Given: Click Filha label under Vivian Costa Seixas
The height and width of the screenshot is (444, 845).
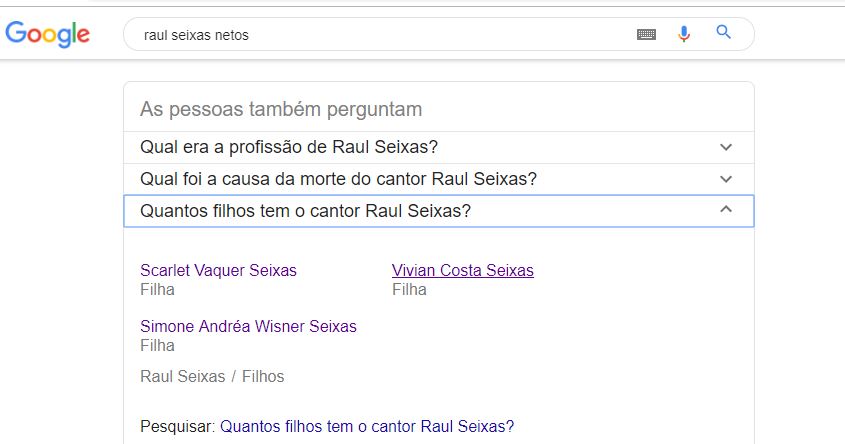Looking at the screenshot, I should coord(409,289).
